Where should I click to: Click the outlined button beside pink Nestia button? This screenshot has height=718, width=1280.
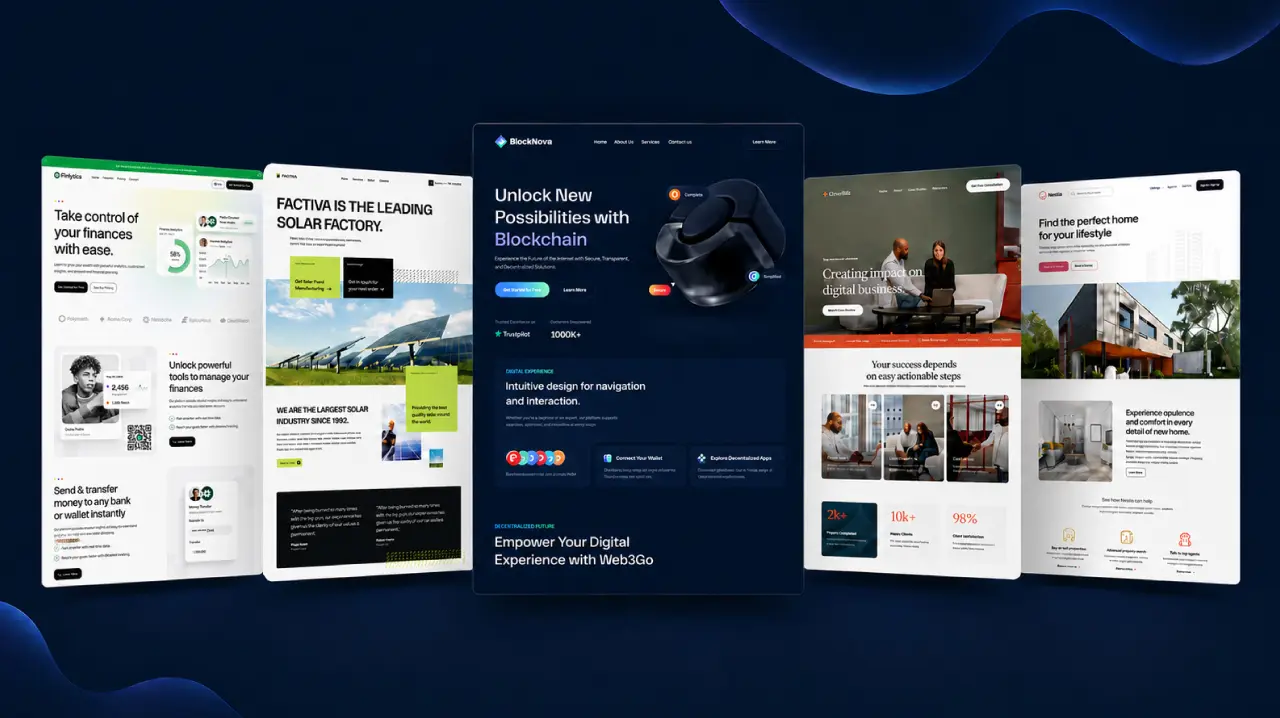tap(1083, 266)
